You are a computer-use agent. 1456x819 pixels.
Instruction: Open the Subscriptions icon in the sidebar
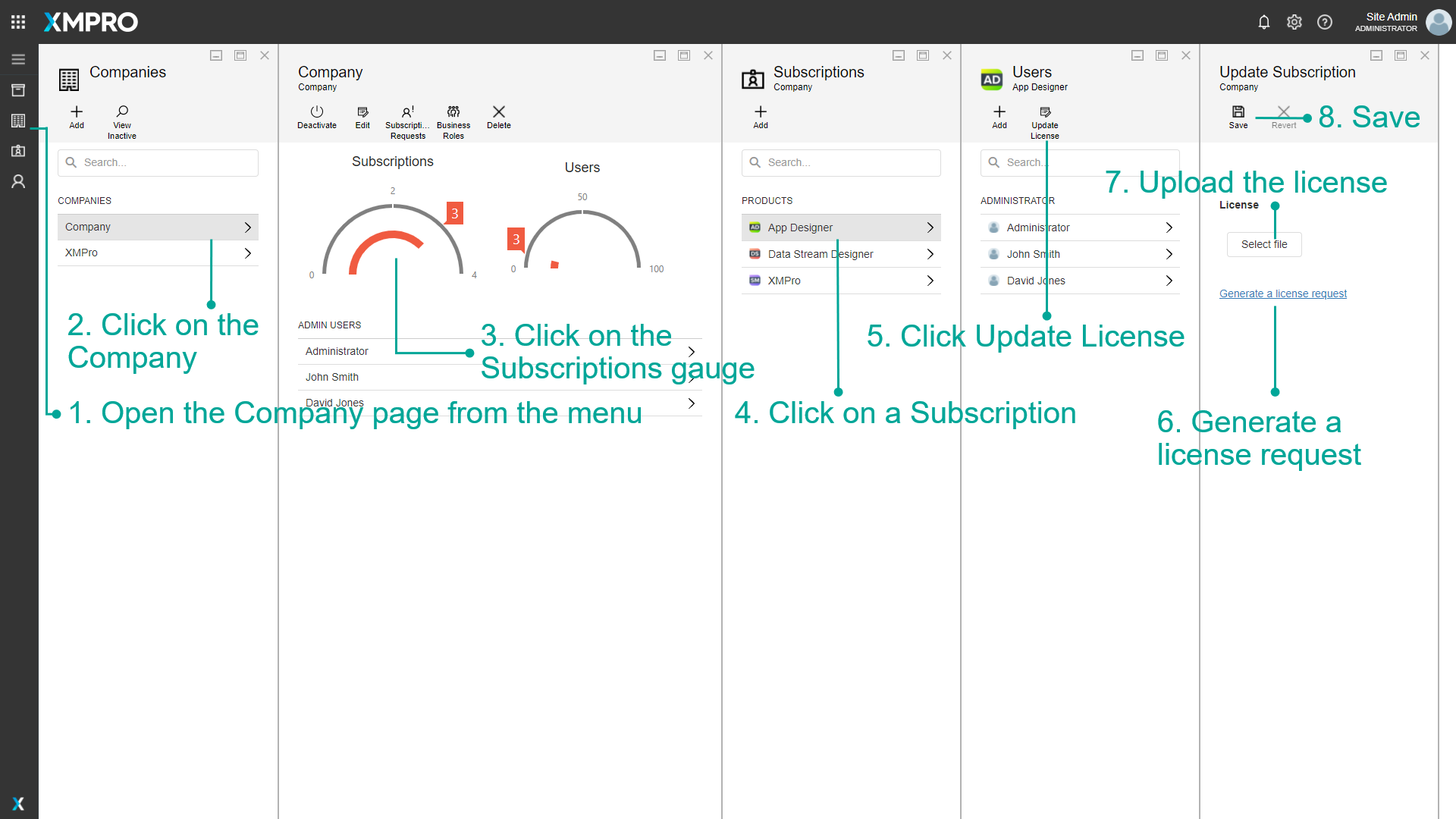pos(18,151)
